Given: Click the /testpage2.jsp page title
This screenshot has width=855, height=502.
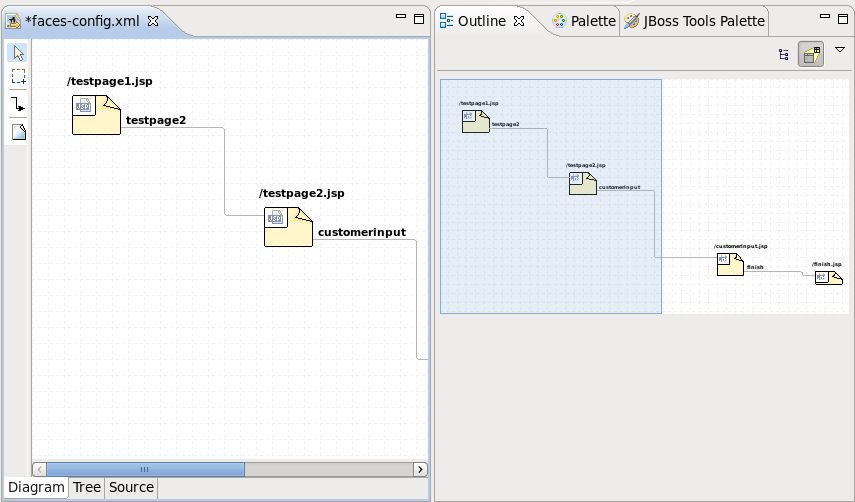Looking at the screenshot, I should 302,193.
